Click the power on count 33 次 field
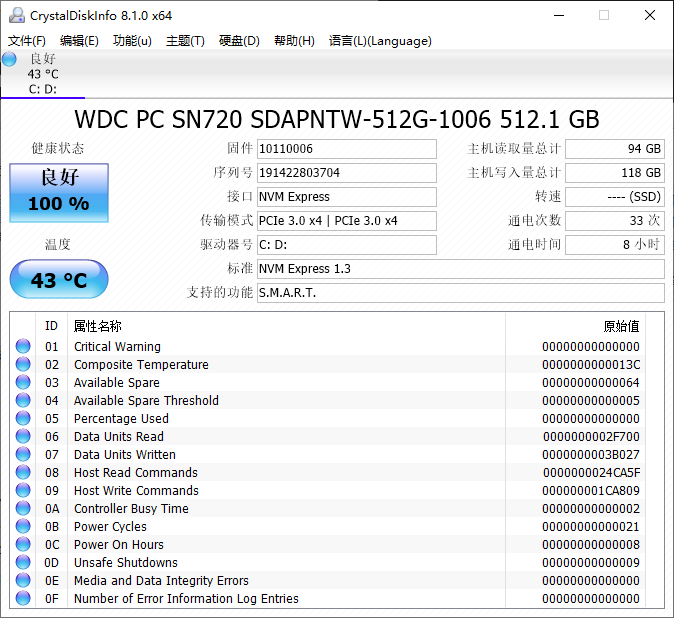This screenshot has height=618, width=674. 615,221
